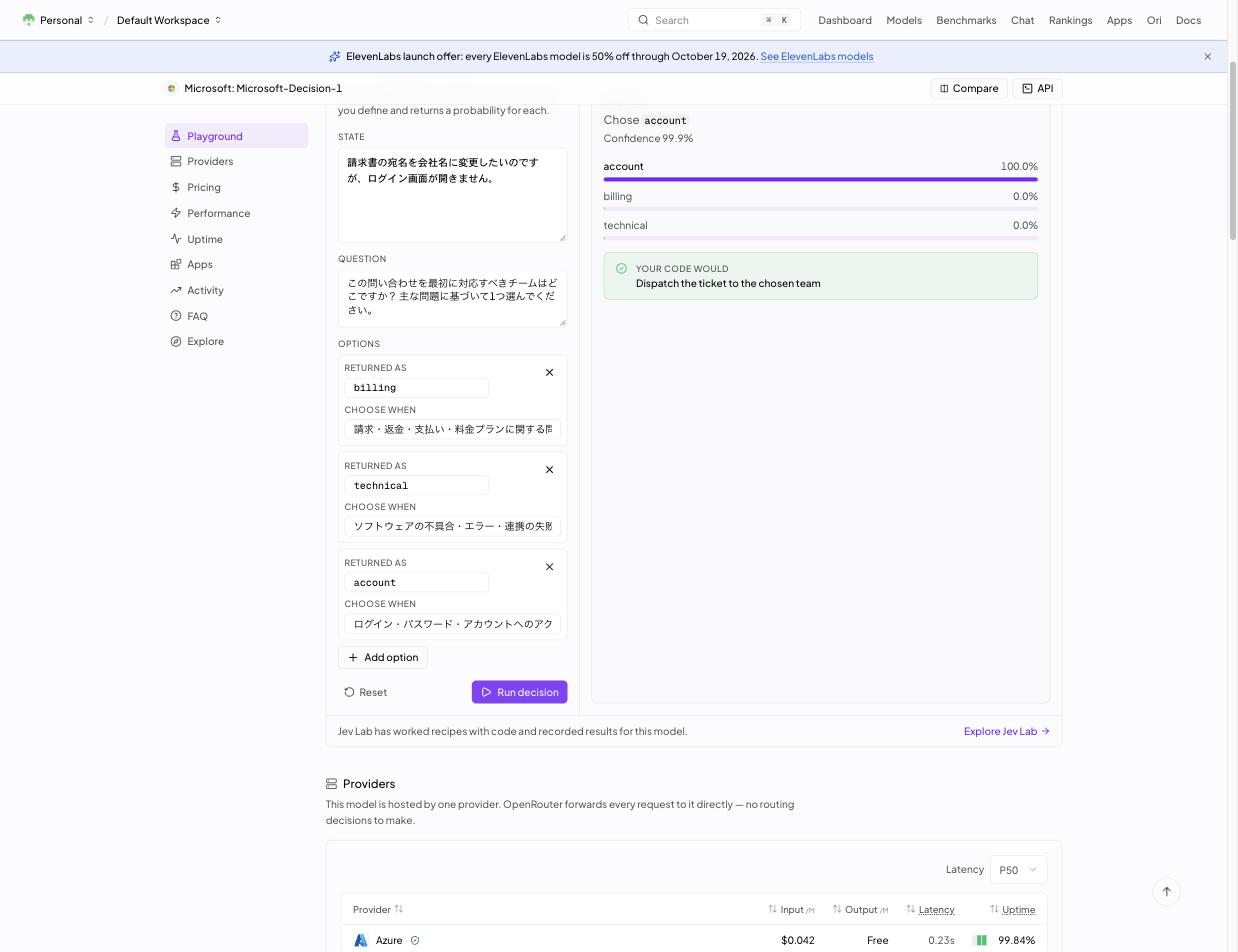
Task: Expand the Default Workspace selector
Action: pos(169,20)
